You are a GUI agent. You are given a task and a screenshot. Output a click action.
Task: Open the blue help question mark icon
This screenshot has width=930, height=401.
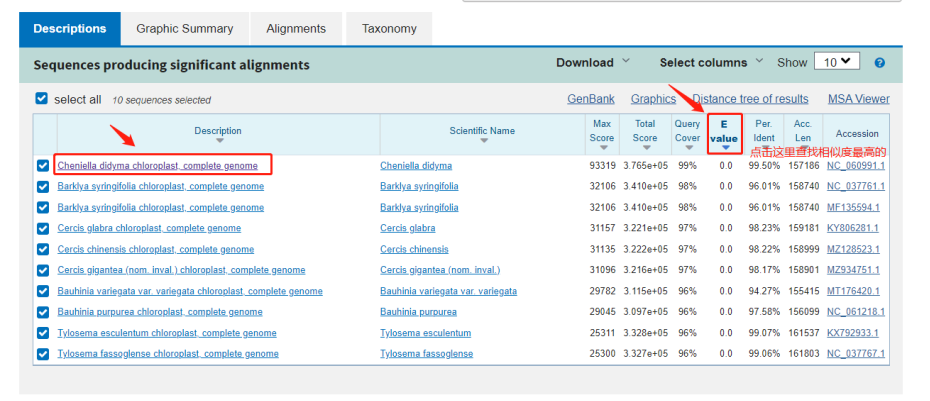point(880,62)
